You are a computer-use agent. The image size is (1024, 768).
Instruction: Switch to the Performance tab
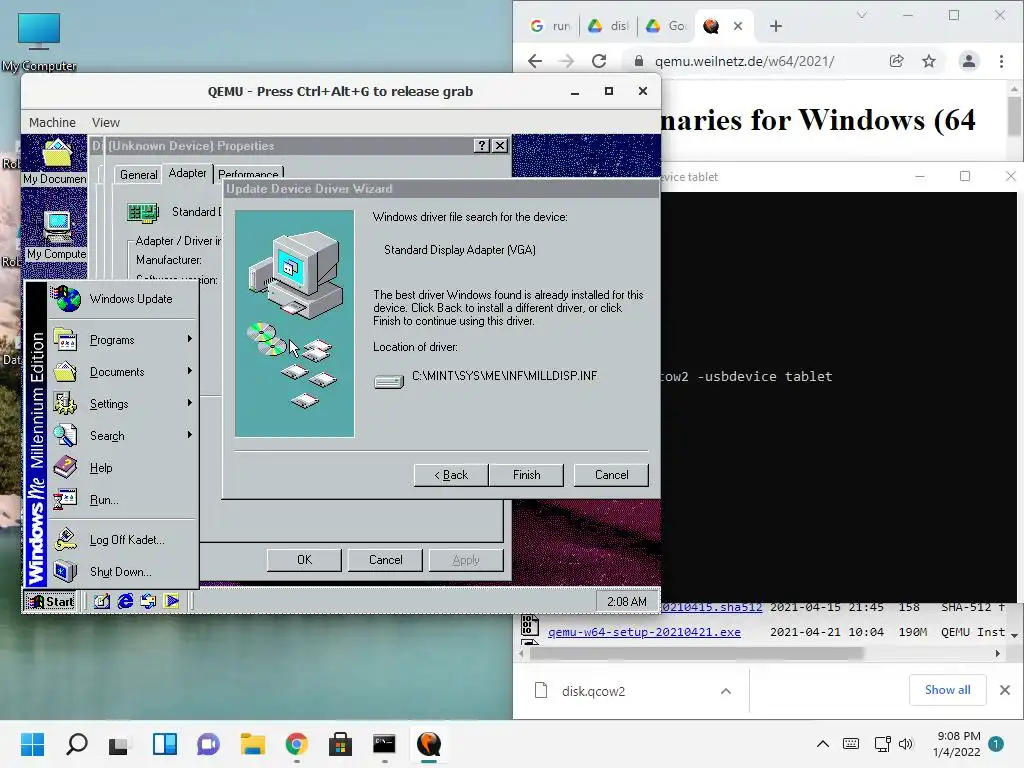click(x=248, y=174)
